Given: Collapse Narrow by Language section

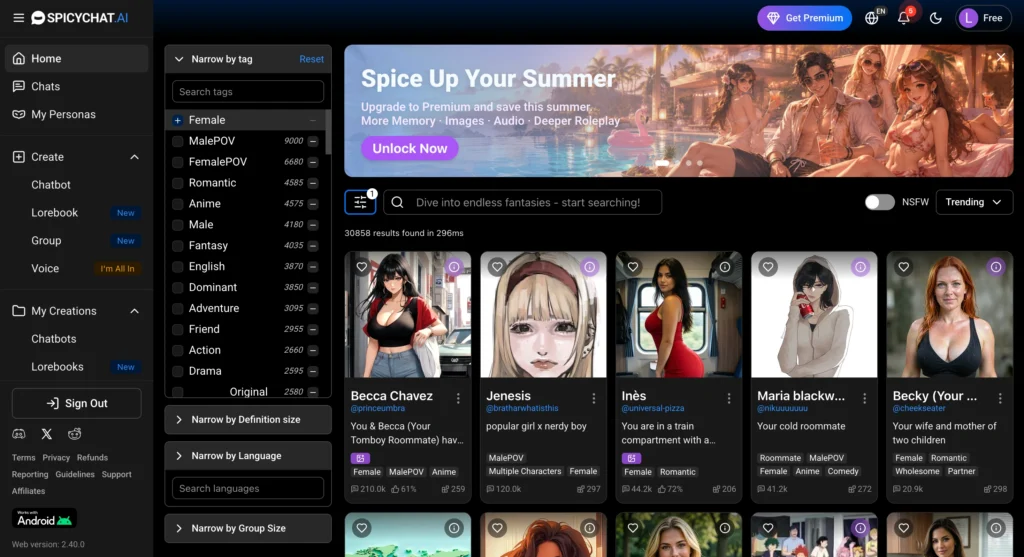Looking at the screenshot, I should pyautogui.click(x=248, y=456).
